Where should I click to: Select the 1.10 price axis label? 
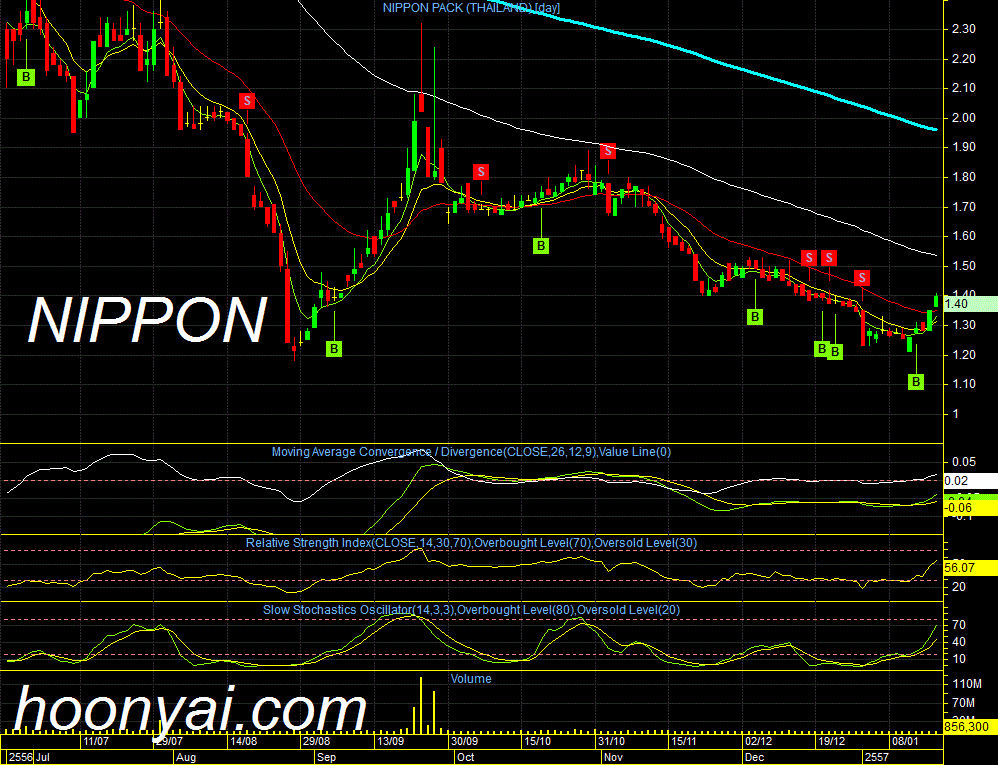click(964, 384)
